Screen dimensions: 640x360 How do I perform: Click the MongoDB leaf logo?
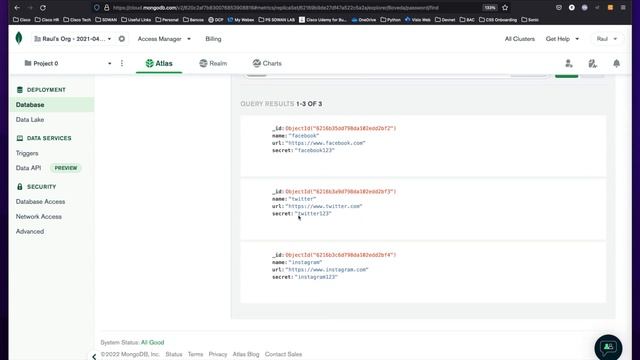tap(19, 38)
